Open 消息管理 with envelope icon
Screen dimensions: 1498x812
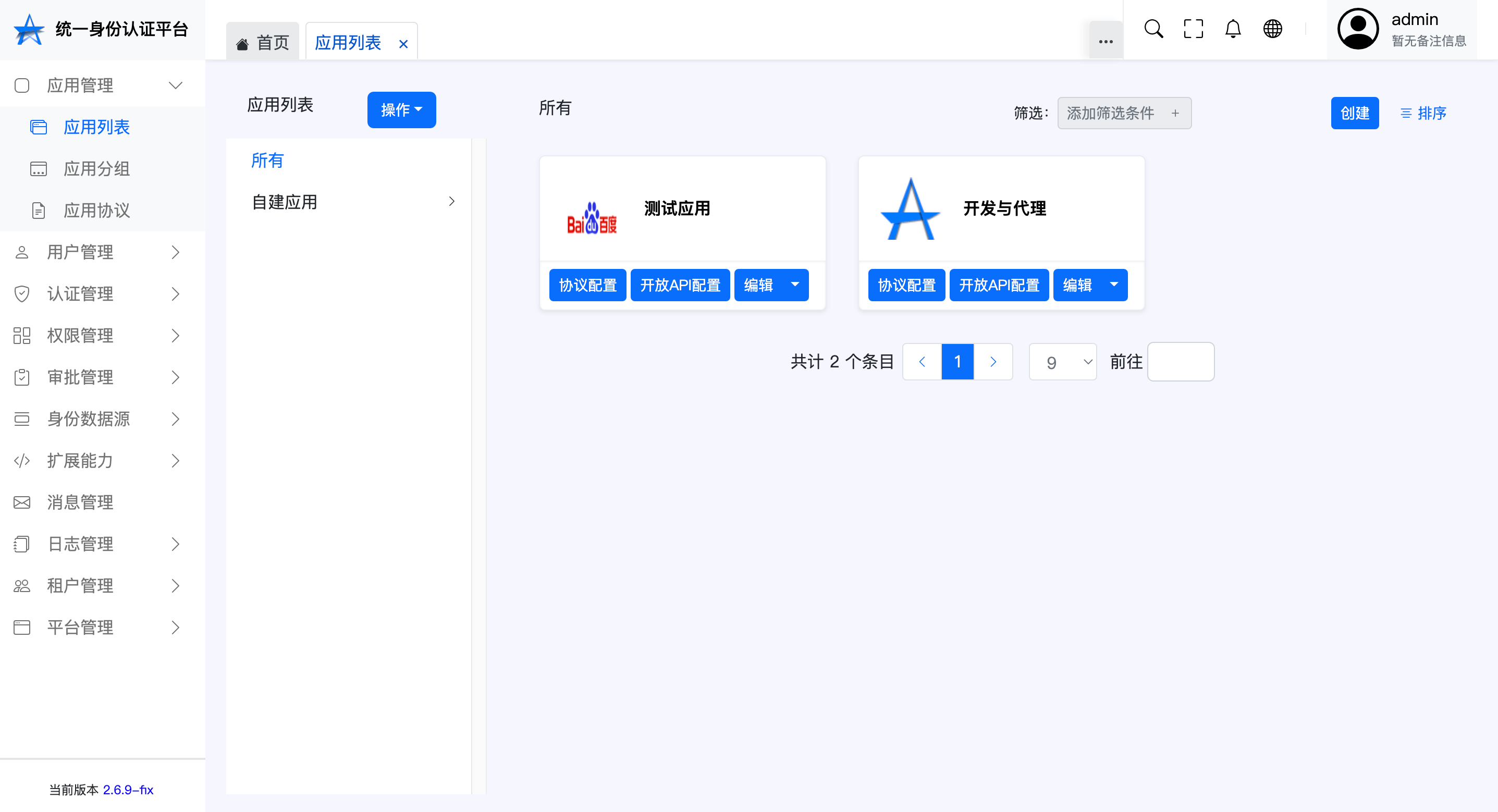pyautogui.click(x=80, y=502)
